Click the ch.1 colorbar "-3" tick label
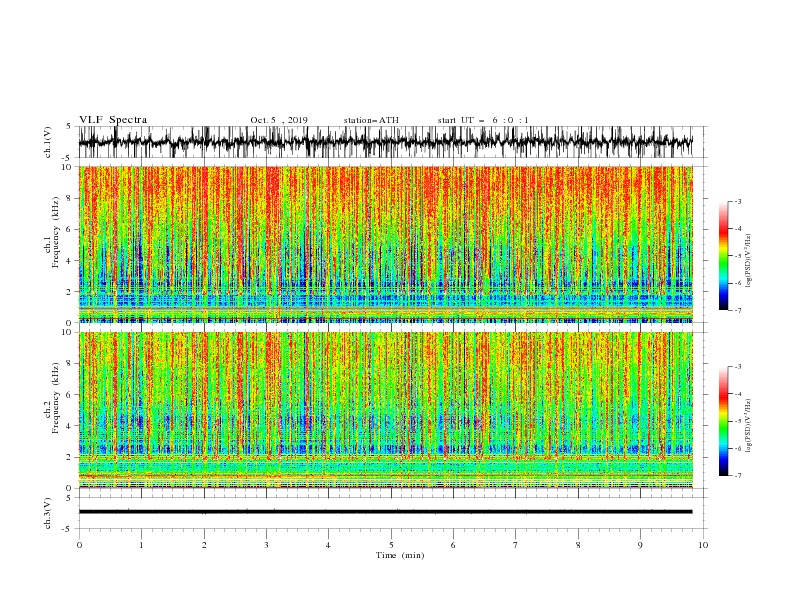Viewport: 792px width, 612px height. tap(737, 201)
